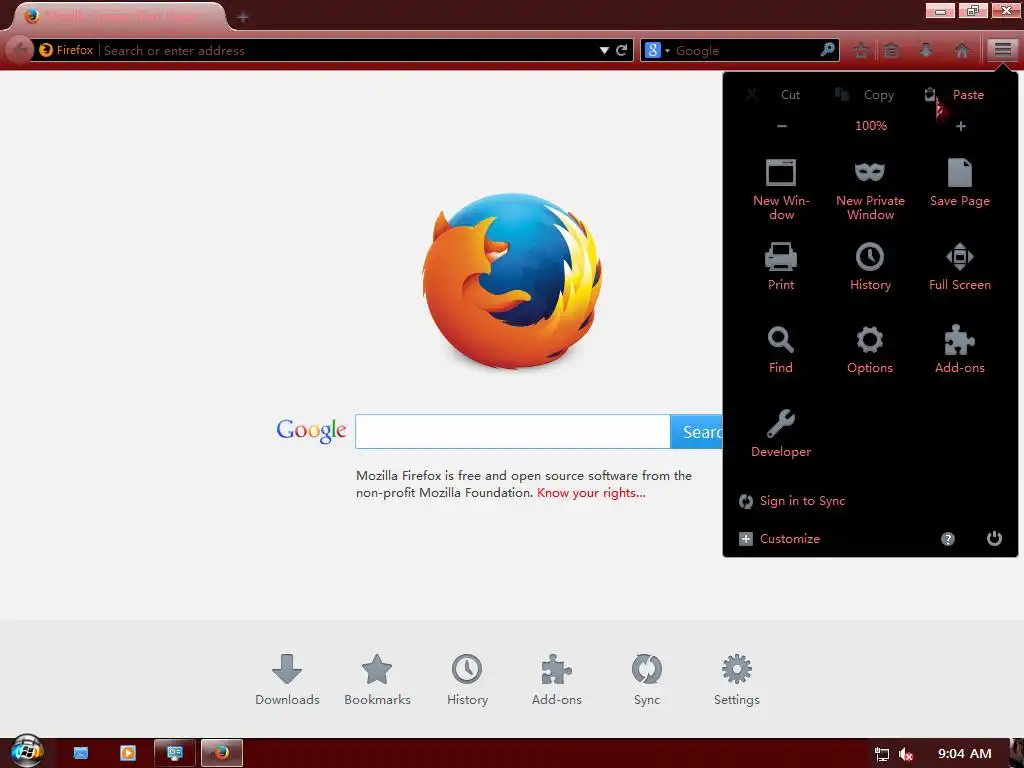This screenshot has width=1024, height=768.
Task: Click Sign in to Sync
Action: click(792, 501)
